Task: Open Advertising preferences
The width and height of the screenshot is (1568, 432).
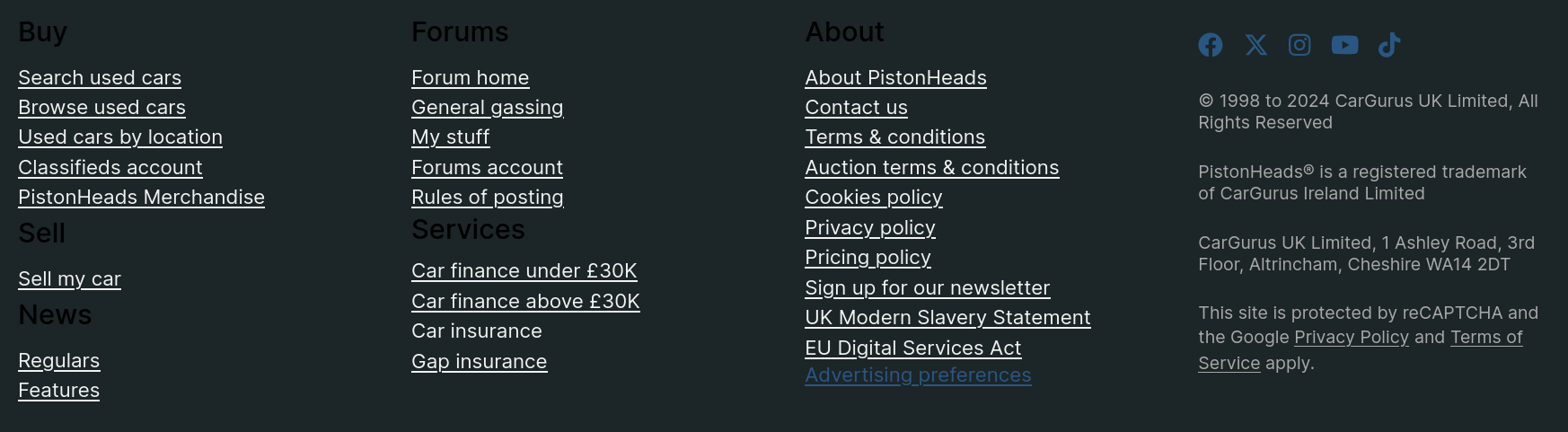Action: click(x=918, y=375)
